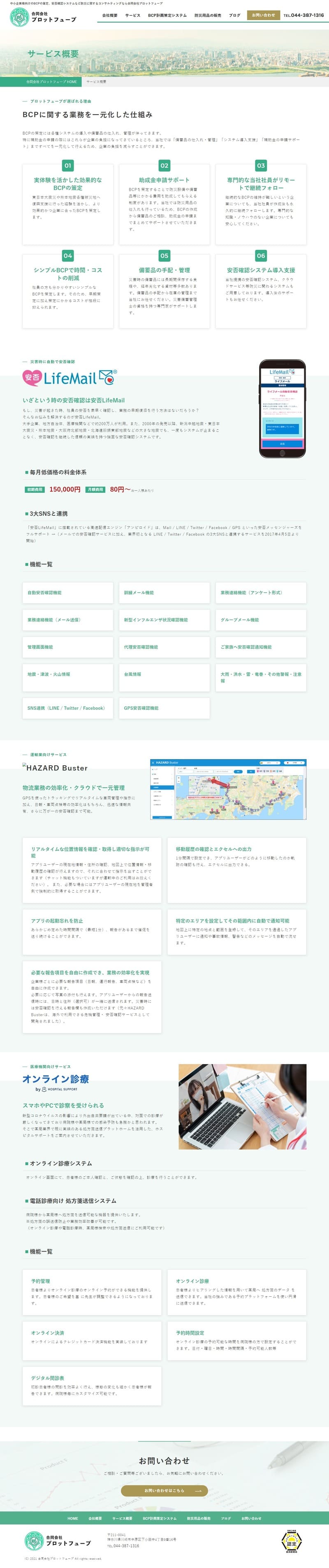
Task: Click the GPS安否確認機能 feature box
Action: click(x=164, y=709)
